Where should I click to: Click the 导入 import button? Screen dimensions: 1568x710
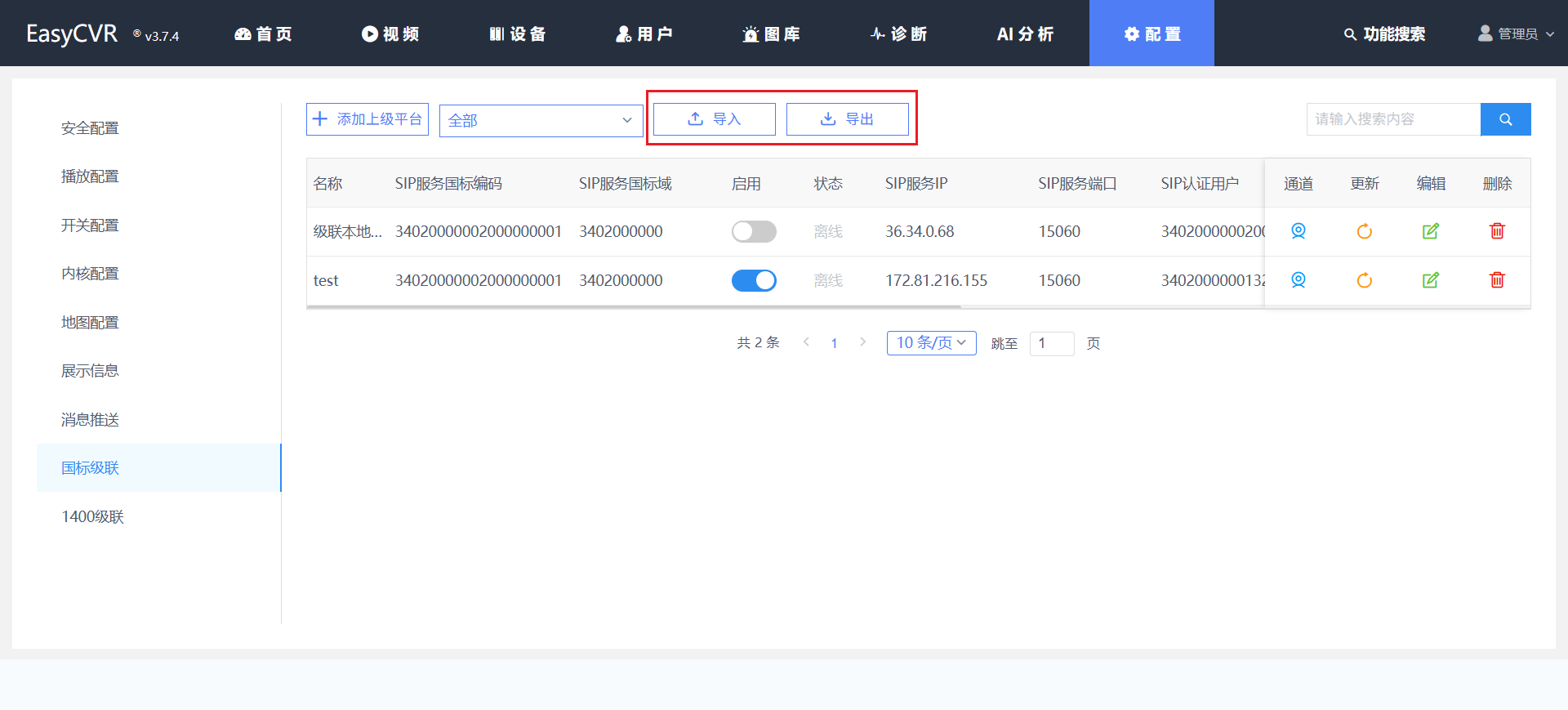click(x=714, y=119)
